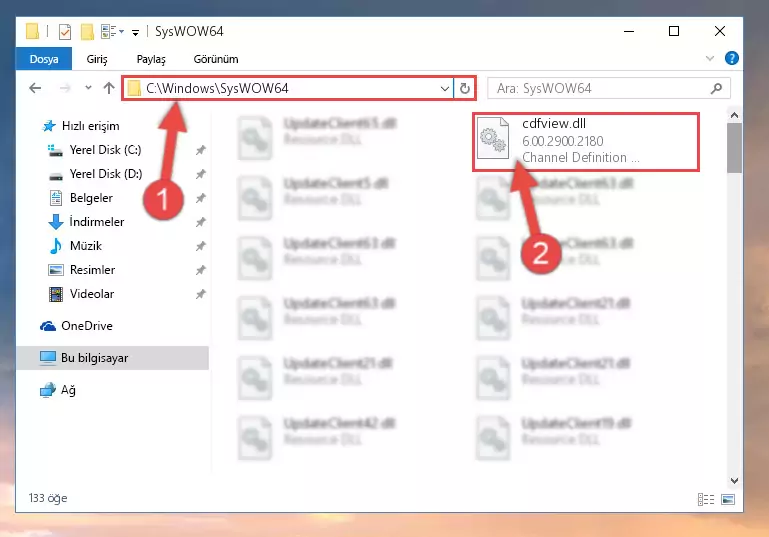Open the recent locations dropdown arrow
Screen dimensions: 769x537
[x=88, y=88]
